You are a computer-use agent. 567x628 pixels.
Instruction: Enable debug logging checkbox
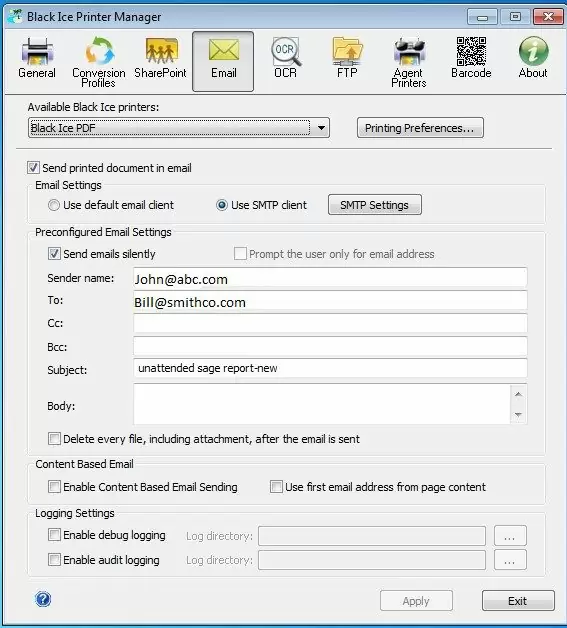point(54,535)
